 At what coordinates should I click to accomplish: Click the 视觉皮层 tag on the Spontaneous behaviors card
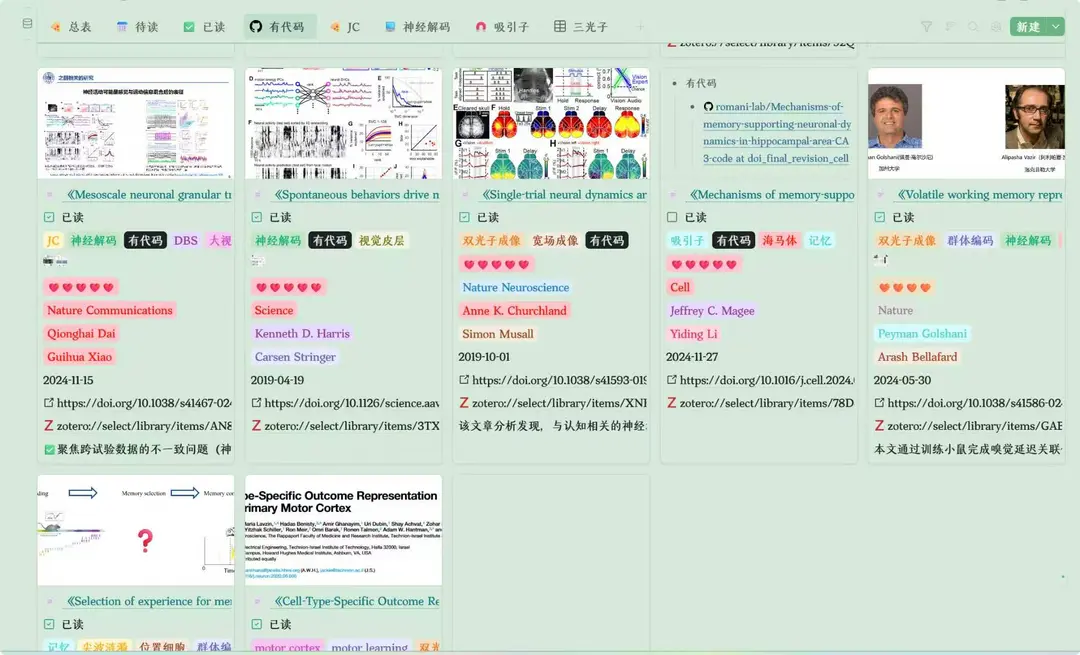point(382,240)
